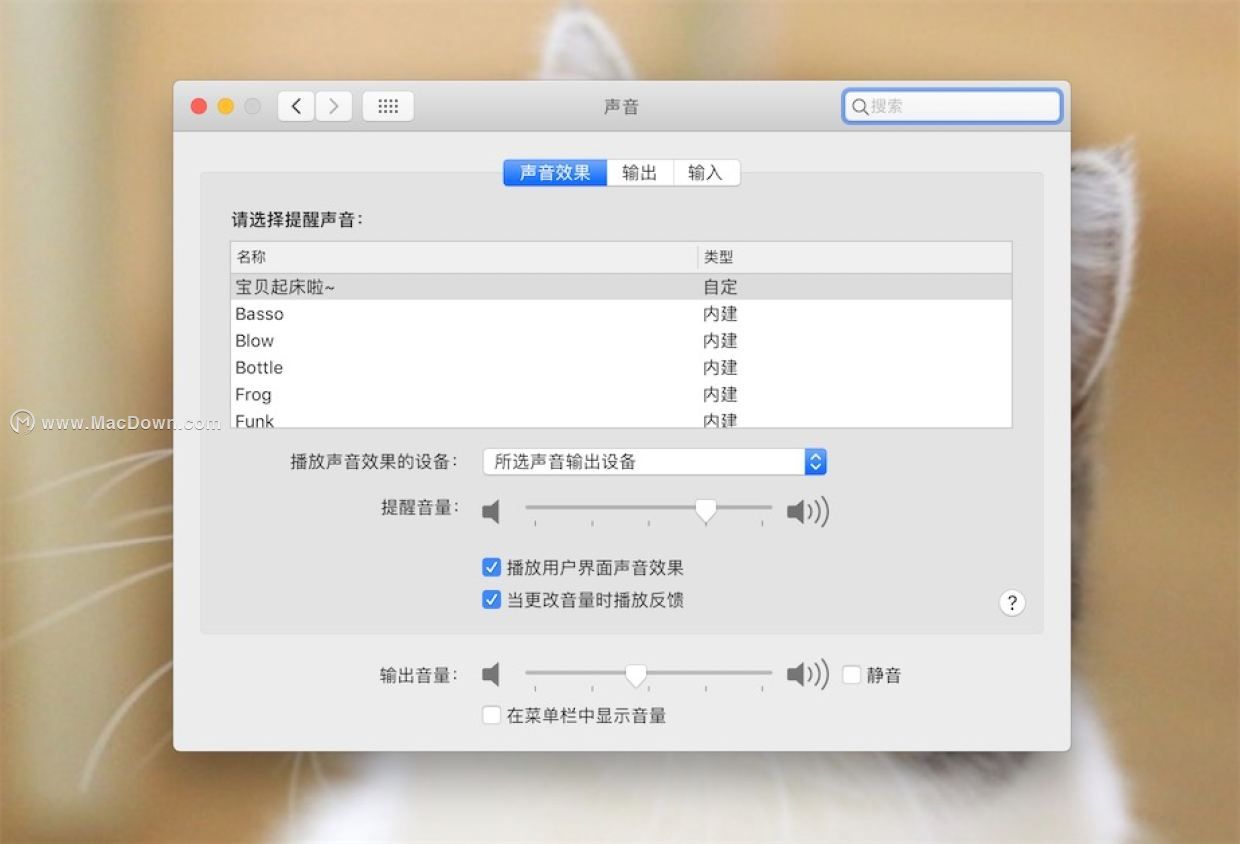Enable the 静音 mute checkbox

click(851, 675)
